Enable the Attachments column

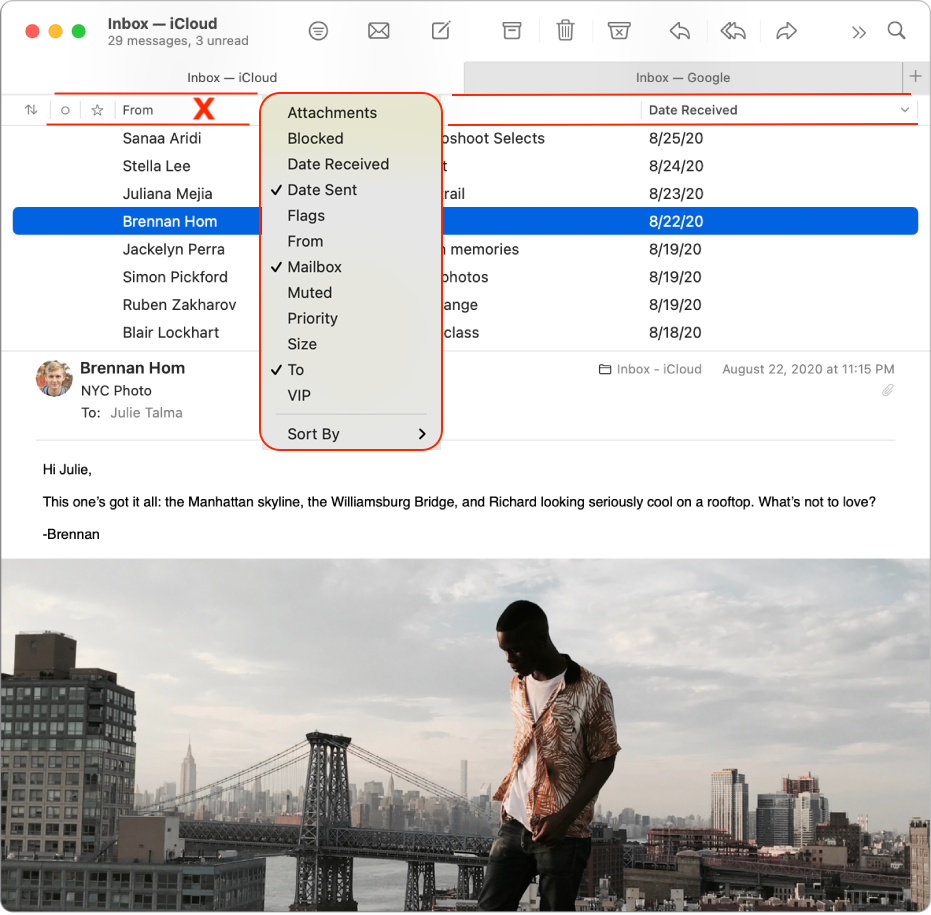[x=350, y=113]
